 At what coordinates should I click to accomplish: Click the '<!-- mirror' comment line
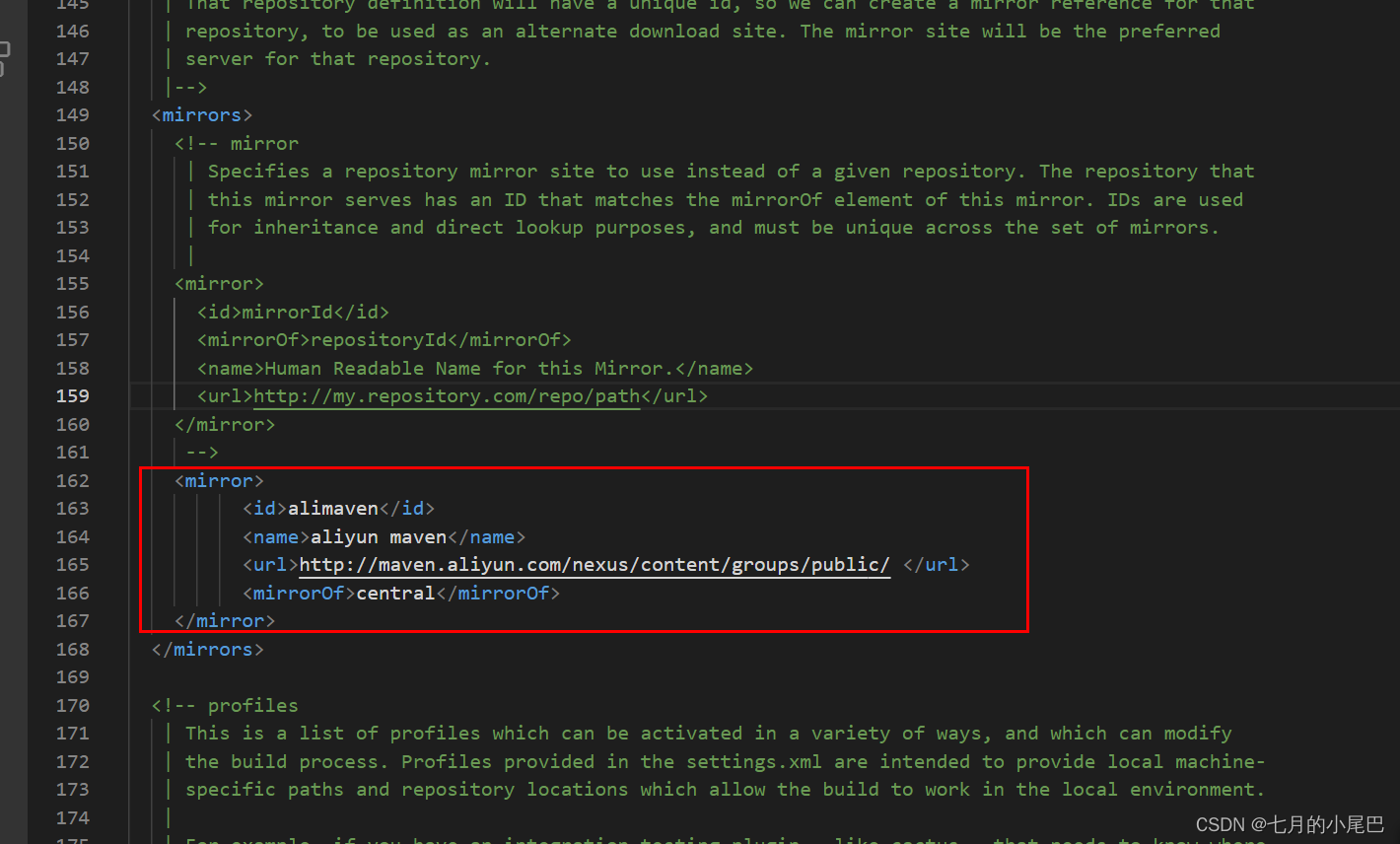(237, 144)
